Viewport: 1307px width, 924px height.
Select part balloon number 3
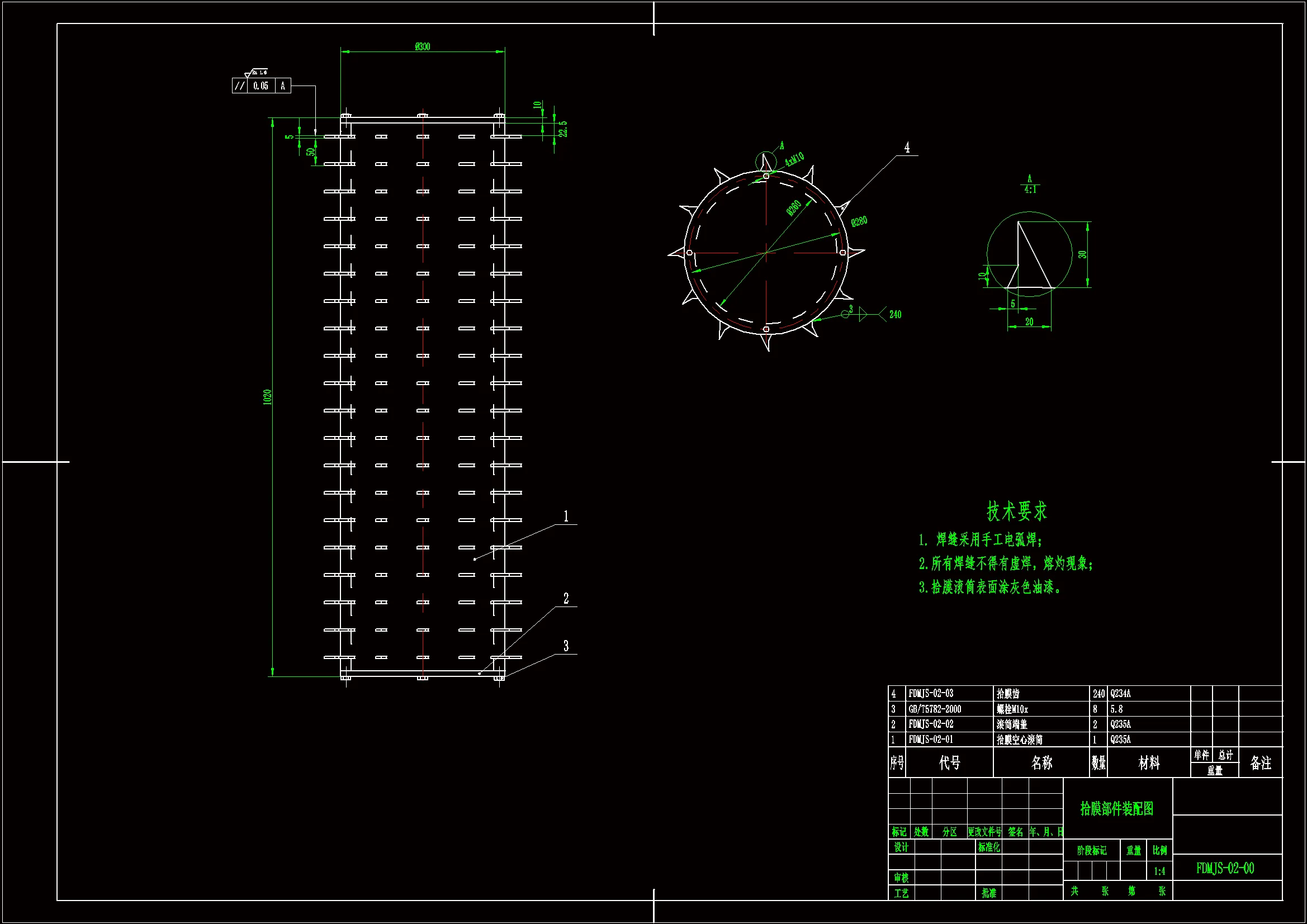pyautogui.click(x=566, y=646)
